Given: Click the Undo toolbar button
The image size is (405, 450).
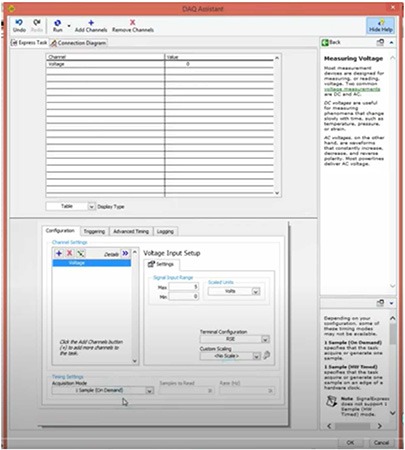Looking at the screenshot, I should click(x=19, y=26).
